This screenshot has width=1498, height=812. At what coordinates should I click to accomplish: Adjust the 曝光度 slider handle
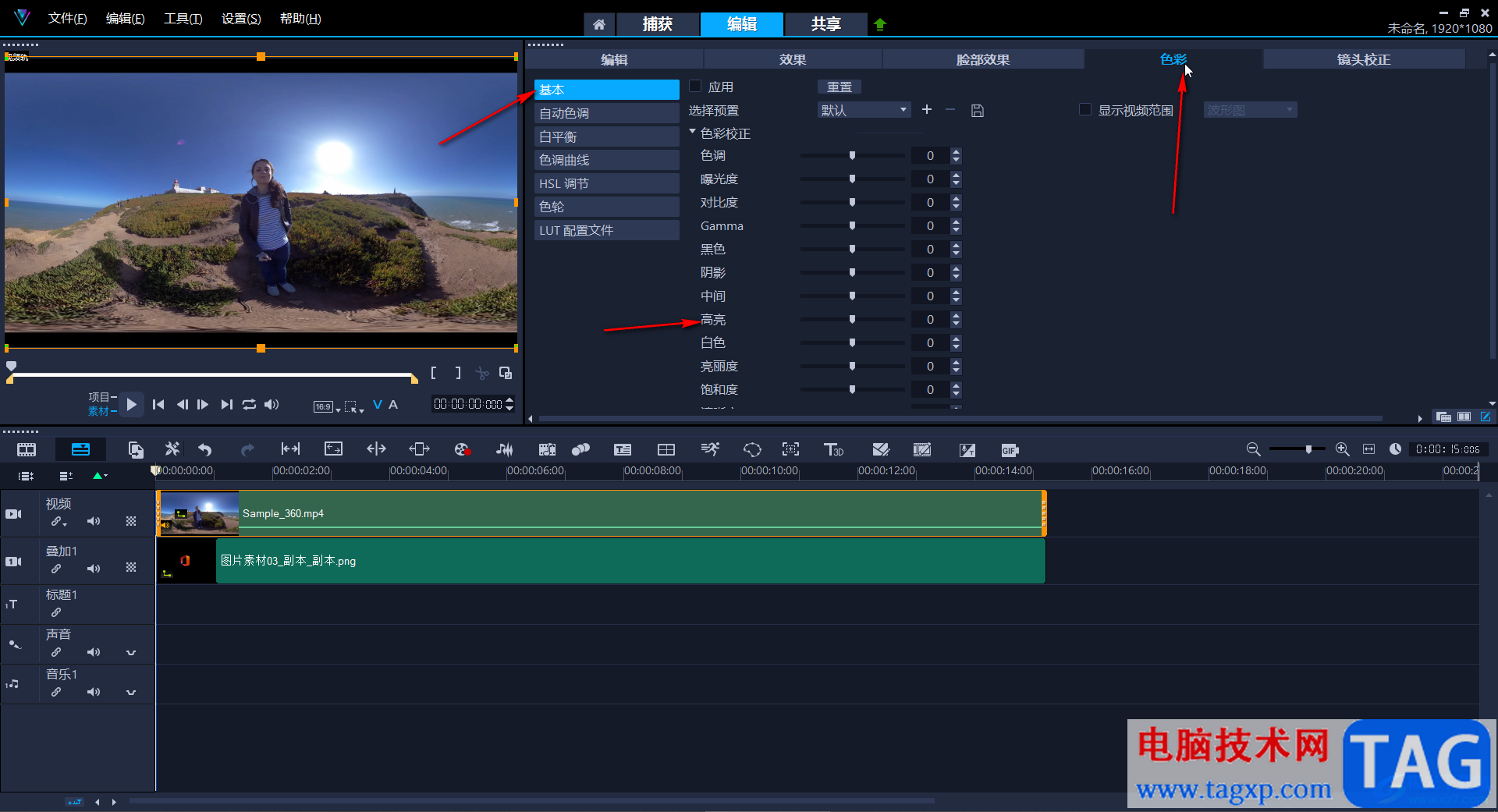(852, 179)
